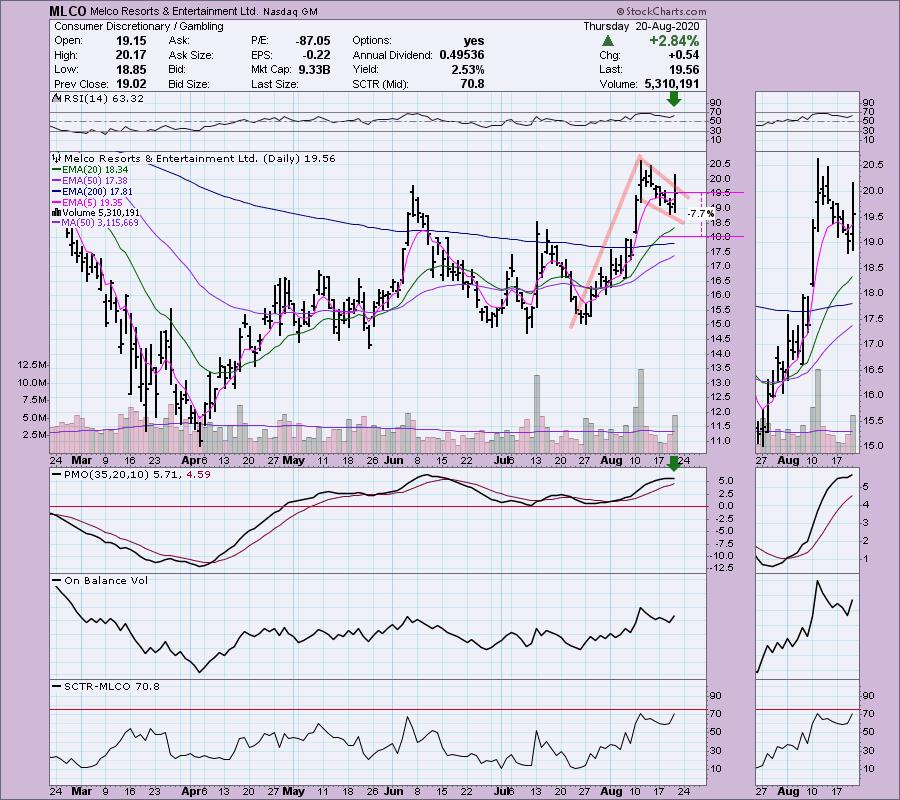Click the Ask Size label
The image size is (900, 800).
point(191,55)
